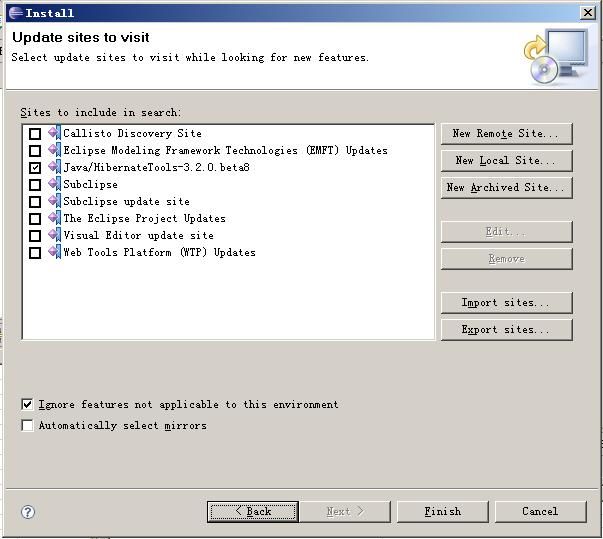Screen dimensions: 603x539
Task: Select 'Subclipse' row text
Action: 90,185
